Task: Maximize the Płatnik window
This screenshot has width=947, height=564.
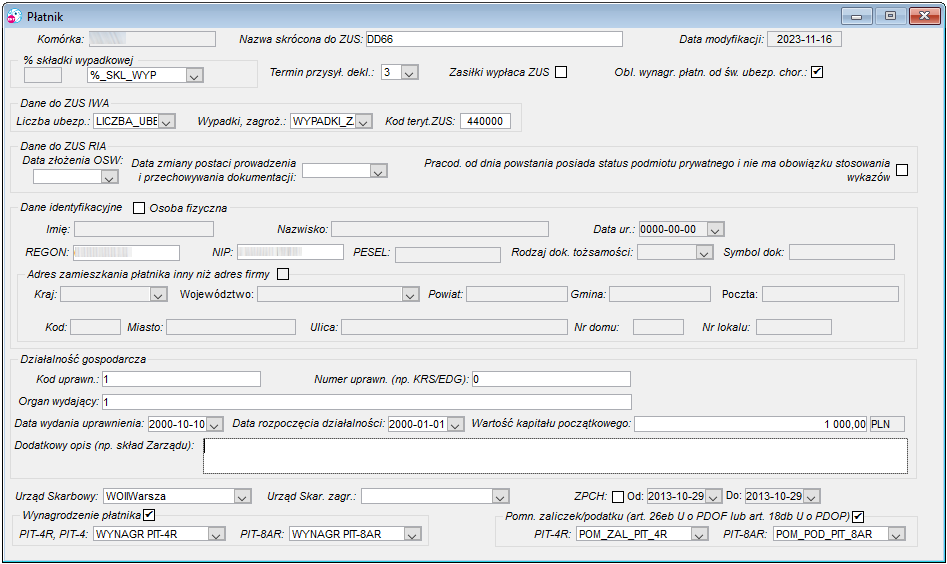Action: (x=890, y=16)
